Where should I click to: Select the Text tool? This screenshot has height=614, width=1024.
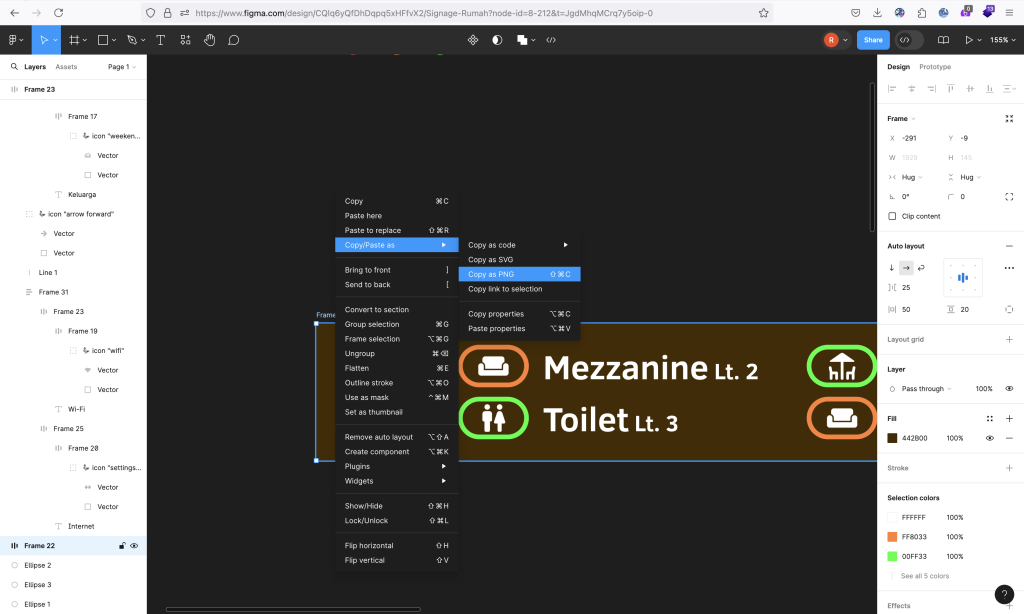[x=160, y=40]
